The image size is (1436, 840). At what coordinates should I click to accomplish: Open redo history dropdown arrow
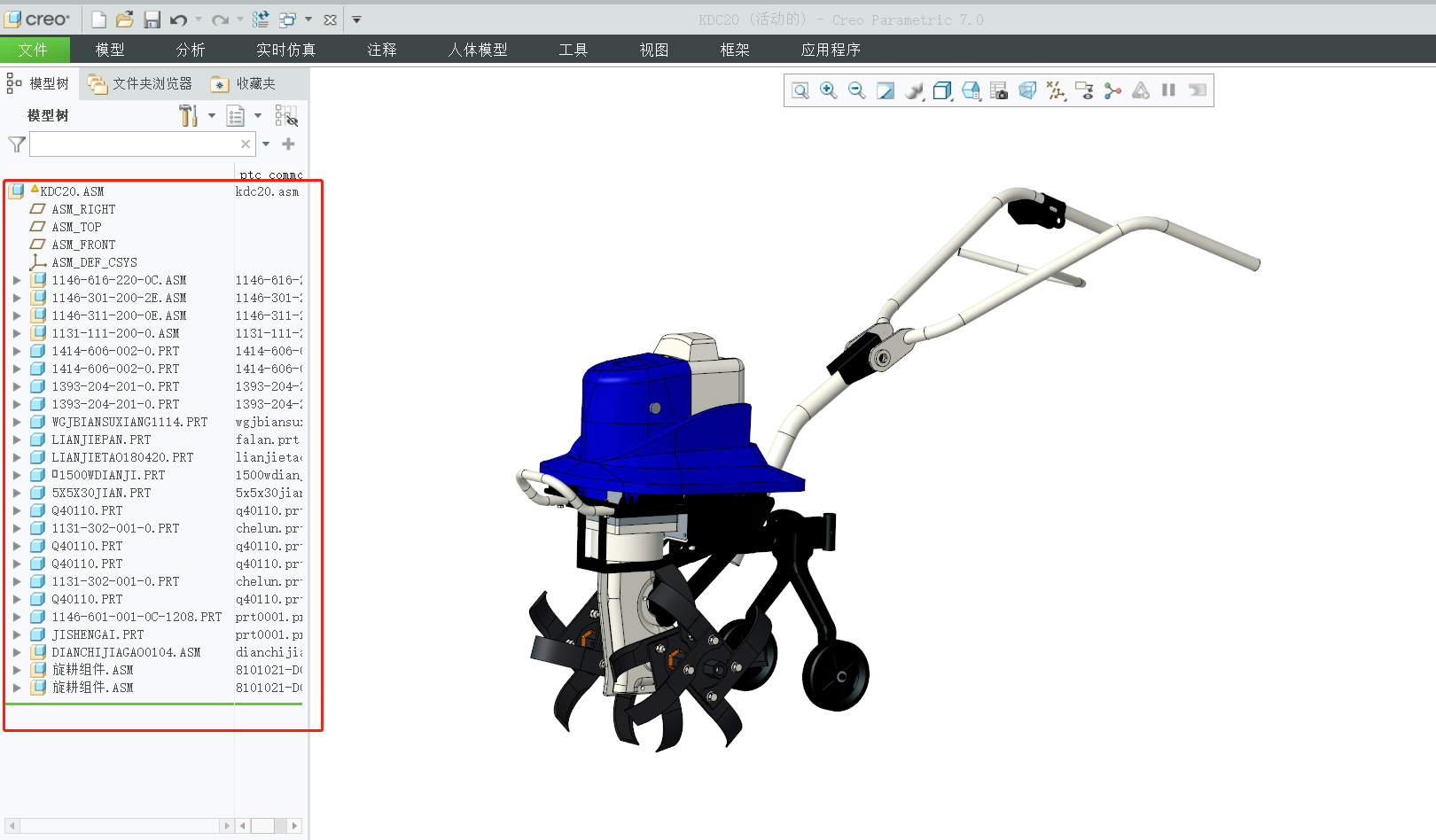pos(240,19)
